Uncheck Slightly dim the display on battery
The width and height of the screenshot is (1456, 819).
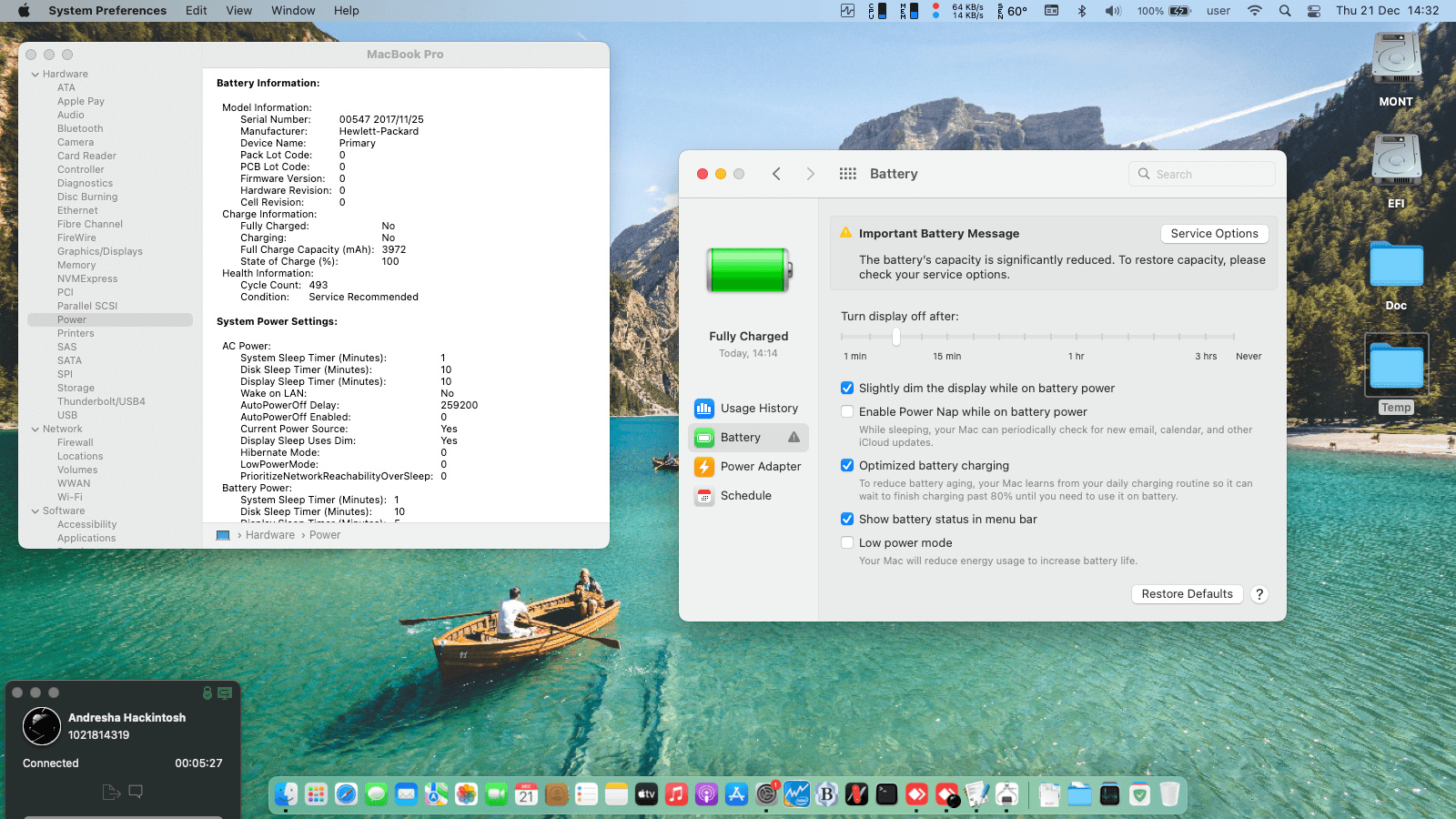847,389
